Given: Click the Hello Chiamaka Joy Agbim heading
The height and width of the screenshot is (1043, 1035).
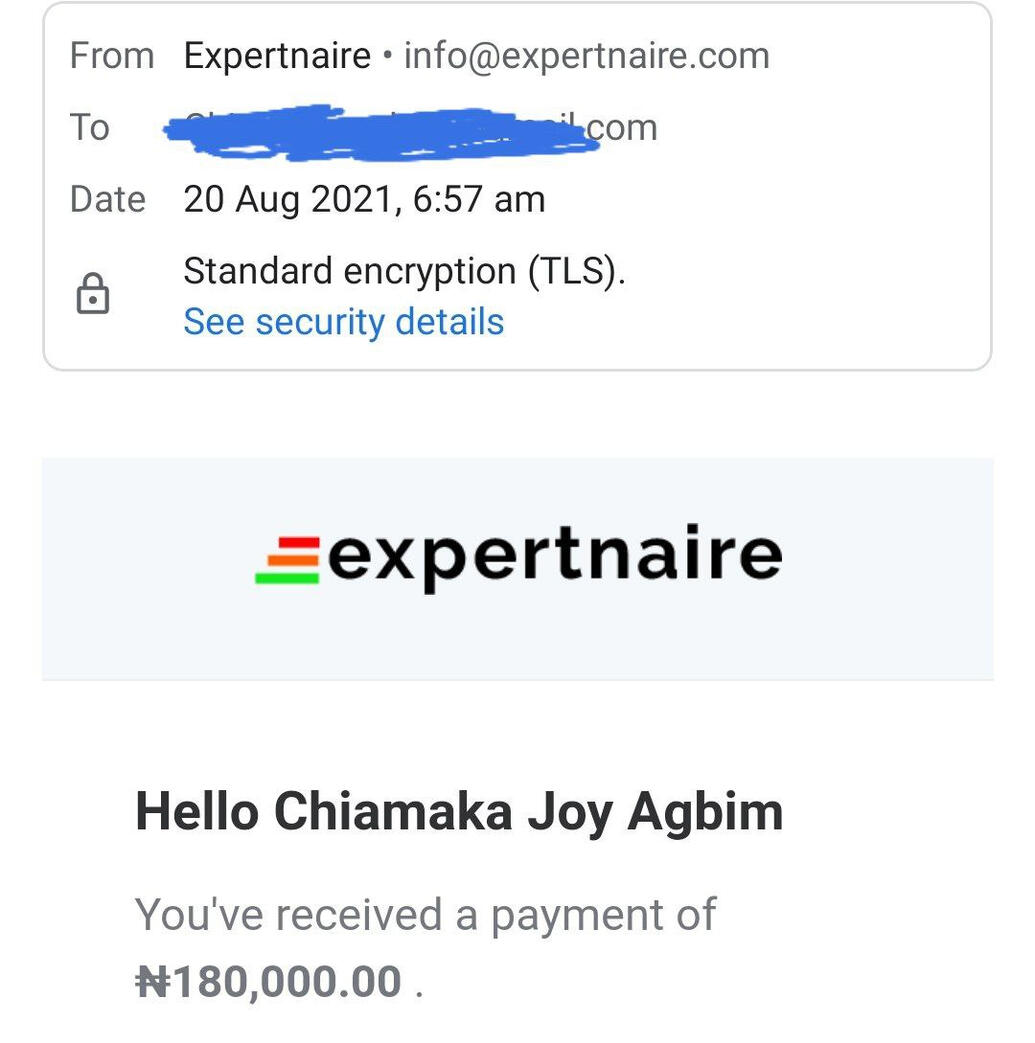Looking at the screenshot, I should coord(459,811).
